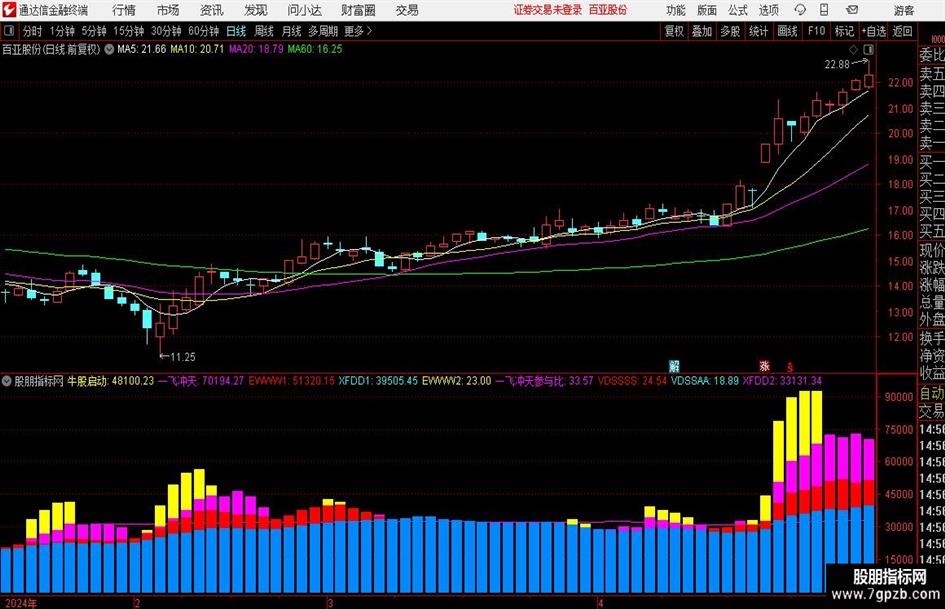Click the 解 marker icon on chart
Image resolution: width=945 pixels, height=609 pixels.
click(x=674, y=365)
